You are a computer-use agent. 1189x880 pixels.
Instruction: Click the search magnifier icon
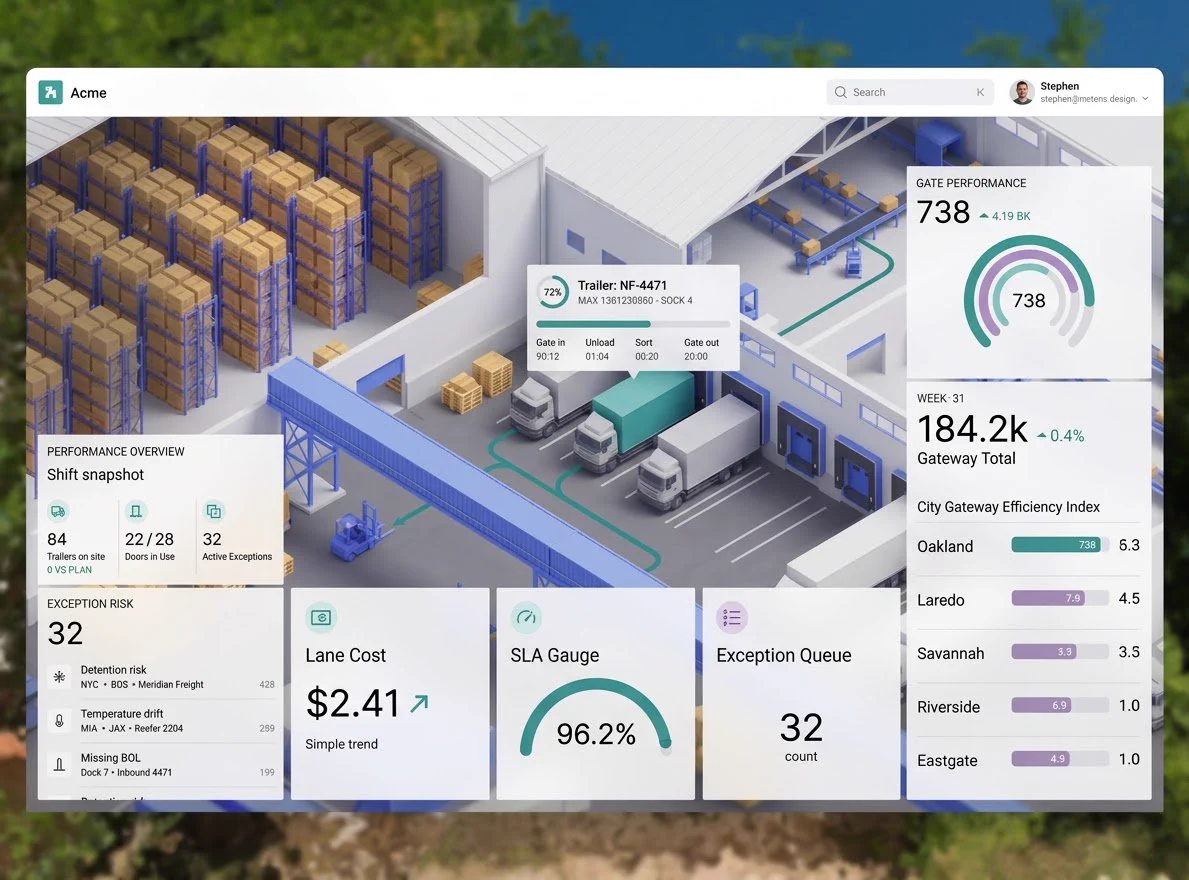point(840,92)
